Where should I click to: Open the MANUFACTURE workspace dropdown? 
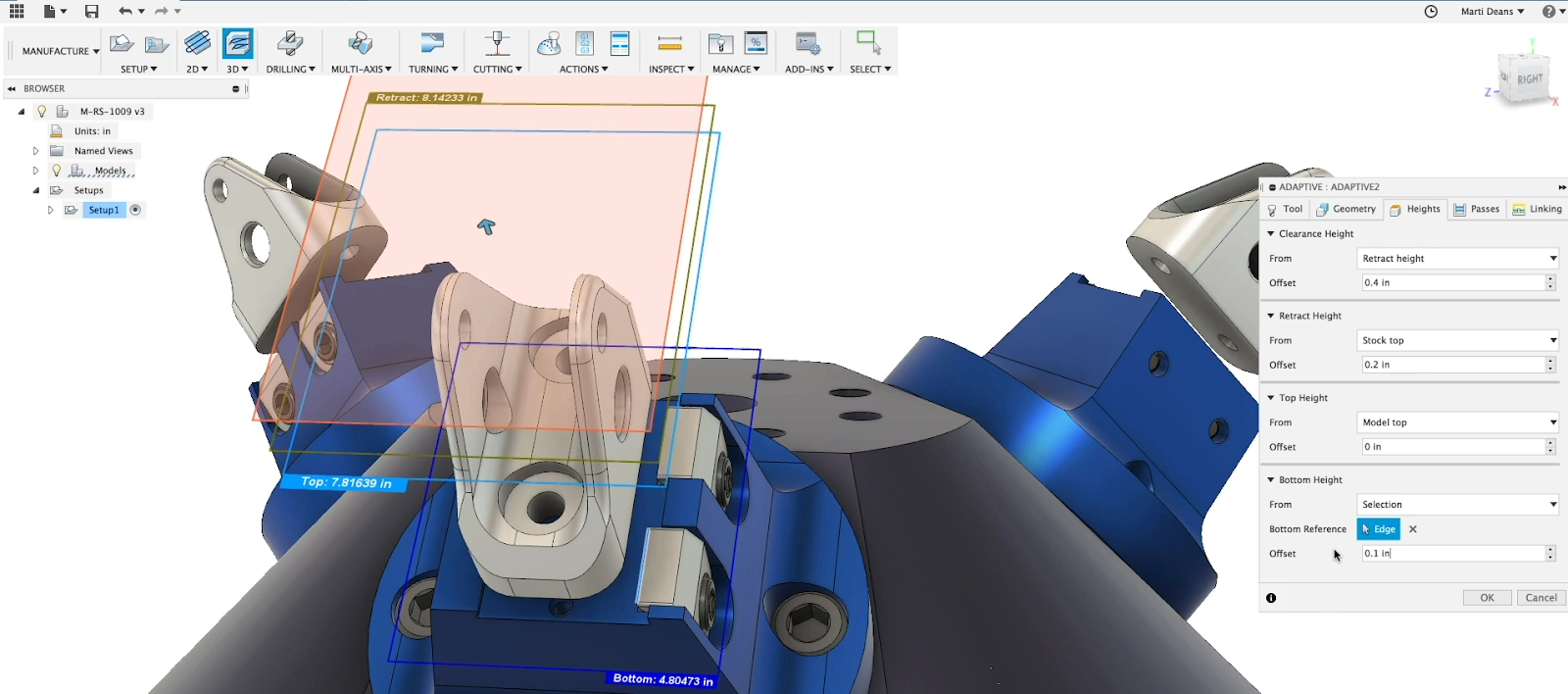[60, 51]
